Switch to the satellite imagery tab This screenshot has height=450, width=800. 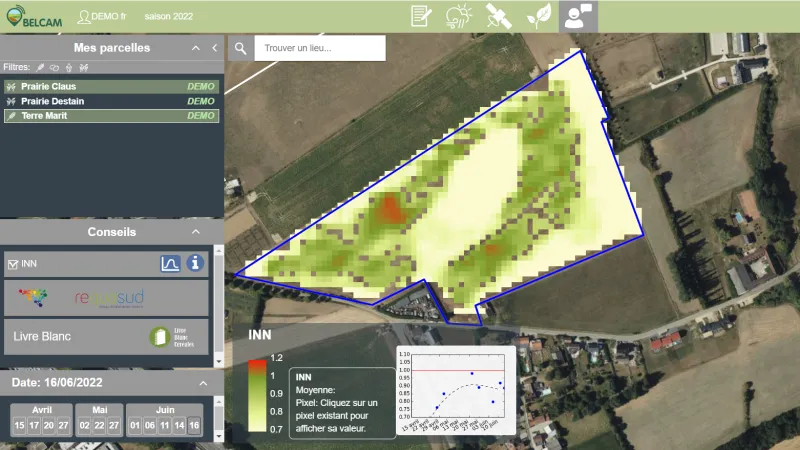point(498,16)
